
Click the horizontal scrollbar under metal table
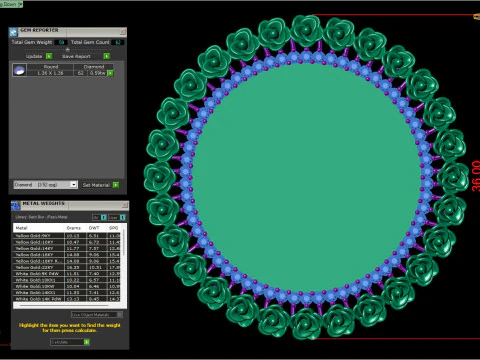(64, 305)
